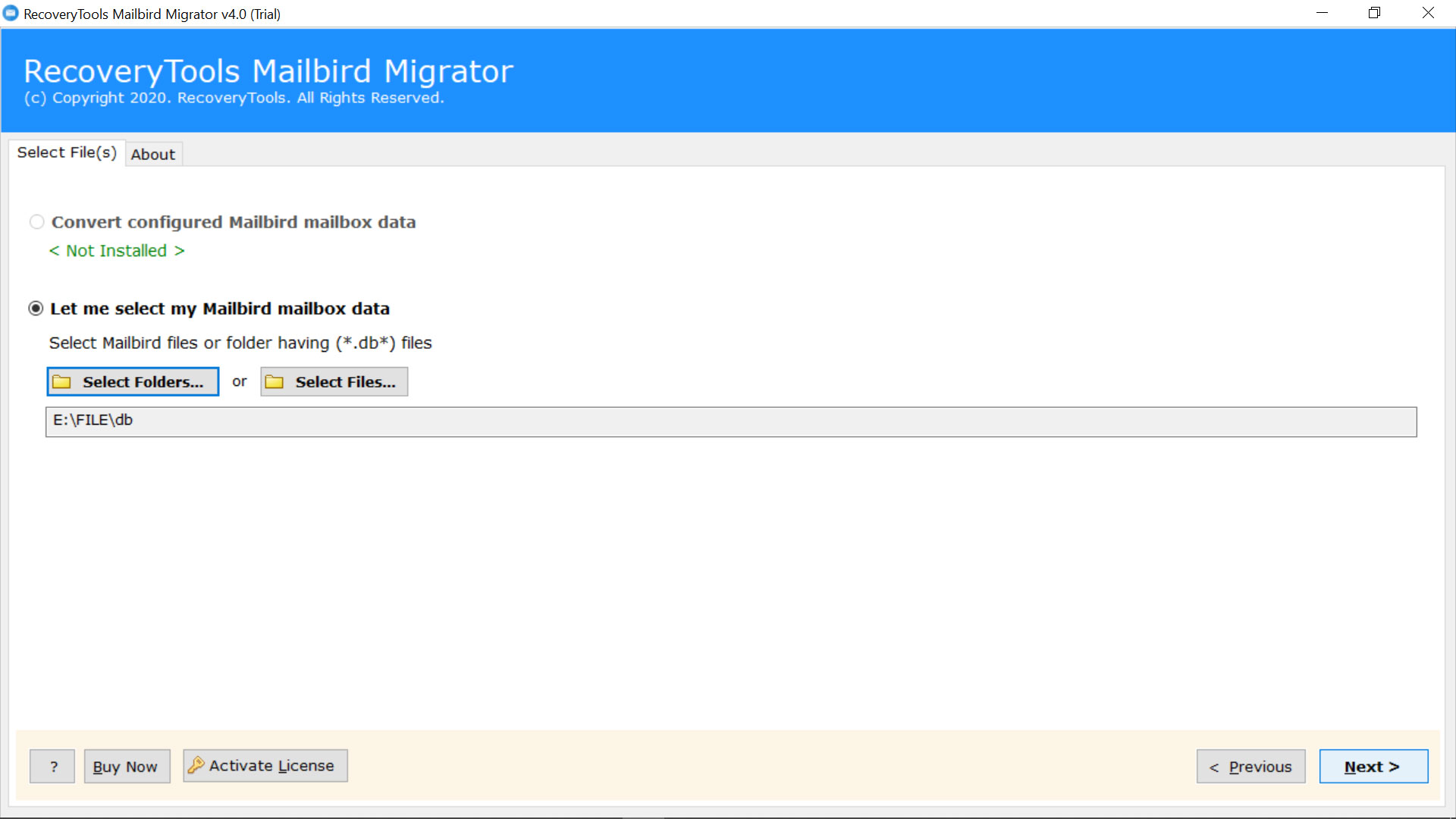Screen dimensions: 1456x819
Task: Click the Select Files... button
Action: click(x=334, y=381)
